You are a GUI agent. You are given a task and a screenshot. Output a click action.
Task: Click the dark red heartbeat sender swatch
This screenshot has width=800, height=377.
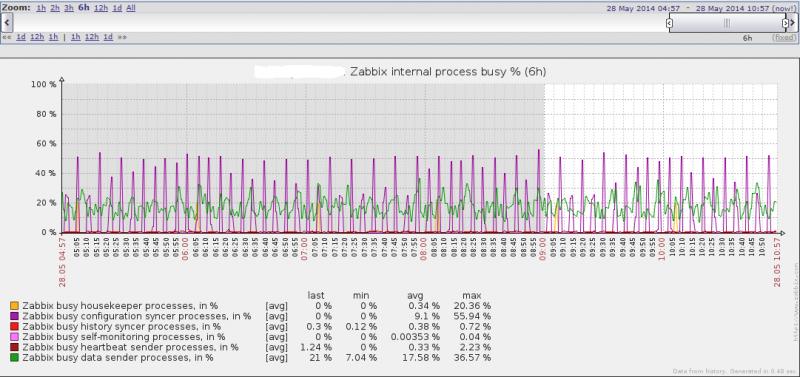(14, 348)
